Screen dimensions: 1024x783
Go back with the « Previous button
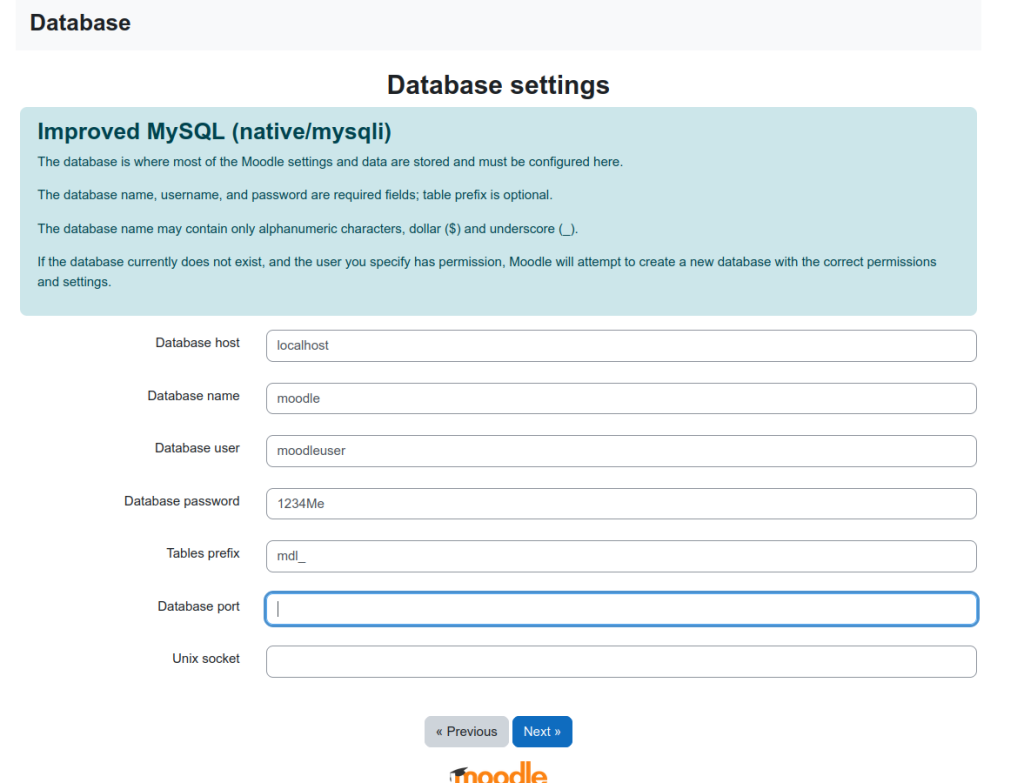point(466,732)
